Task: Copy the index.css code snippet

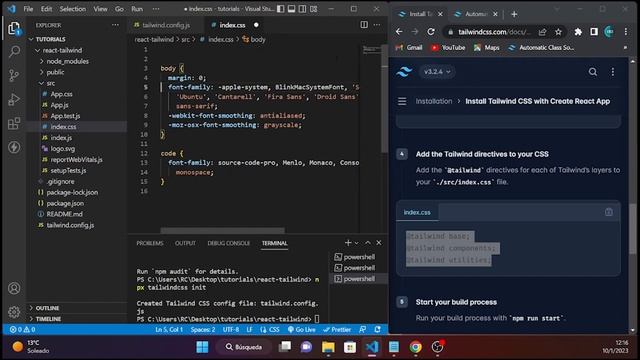Action: coord(609,212)
